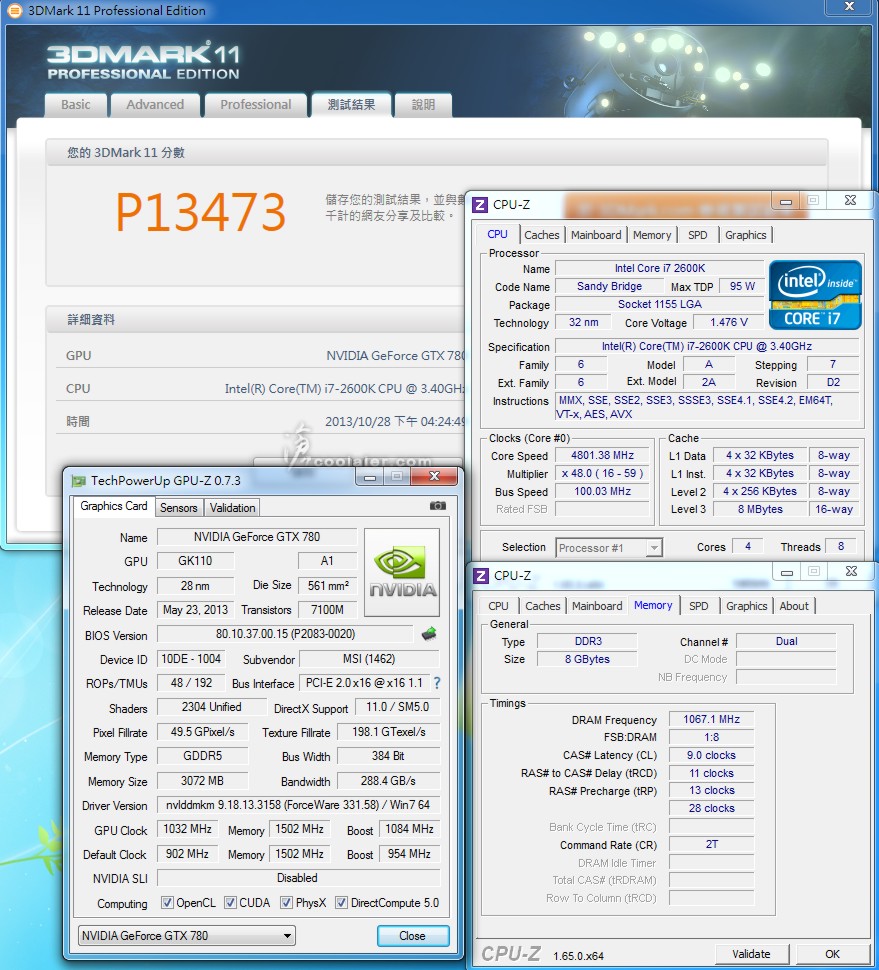Click the Bus Interface question mark icon
Image resolution: width=879 pixels, height=970 pixels.
click(x=437, y=683)
